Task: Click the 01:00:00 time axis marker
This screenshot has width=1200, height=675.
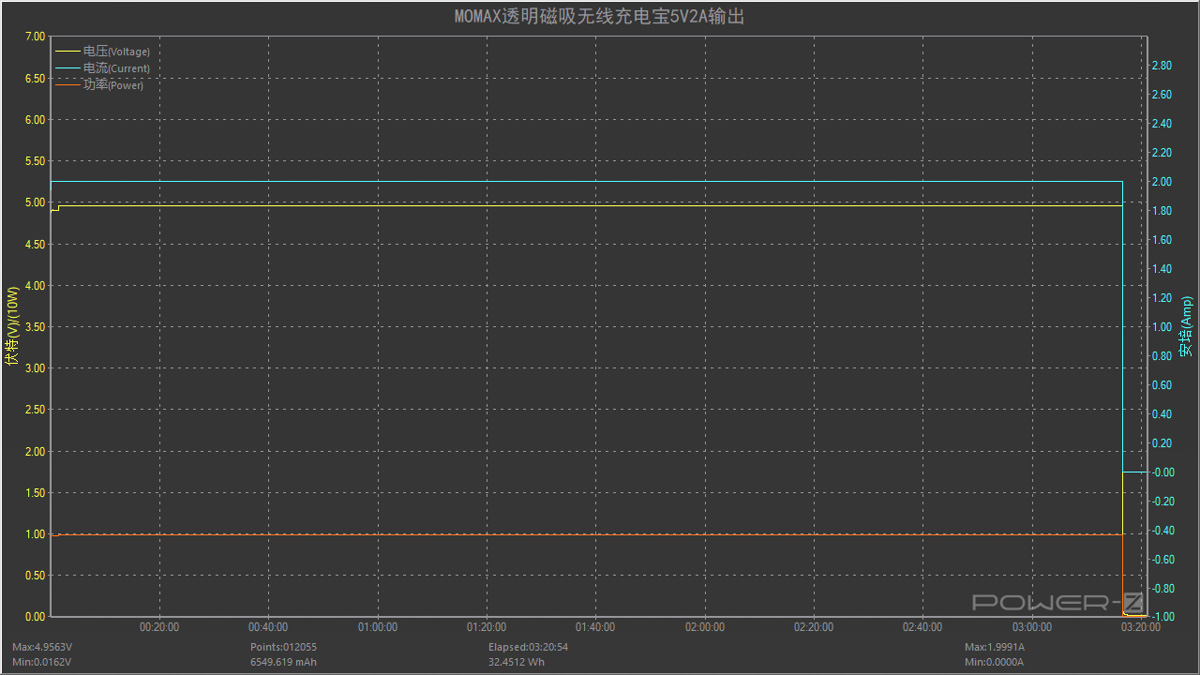Action: 377,628
